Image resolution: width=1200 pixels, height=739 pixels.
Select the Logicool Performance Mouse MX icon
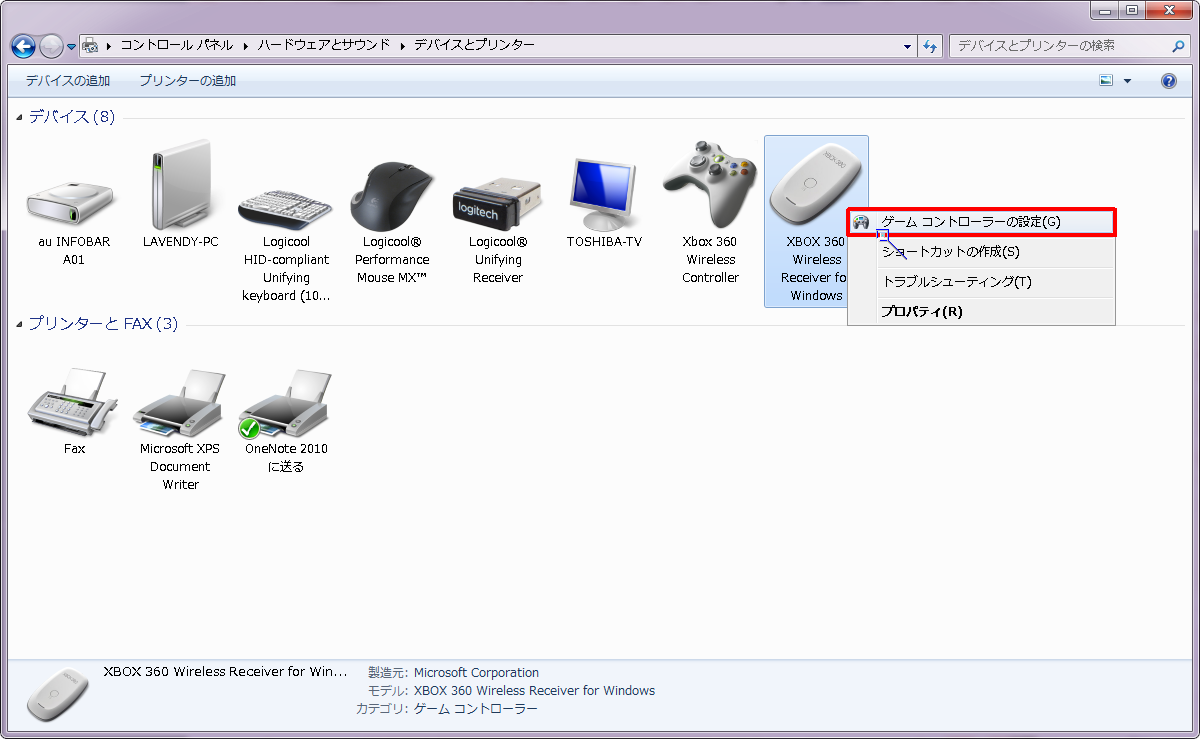point(392,196)
